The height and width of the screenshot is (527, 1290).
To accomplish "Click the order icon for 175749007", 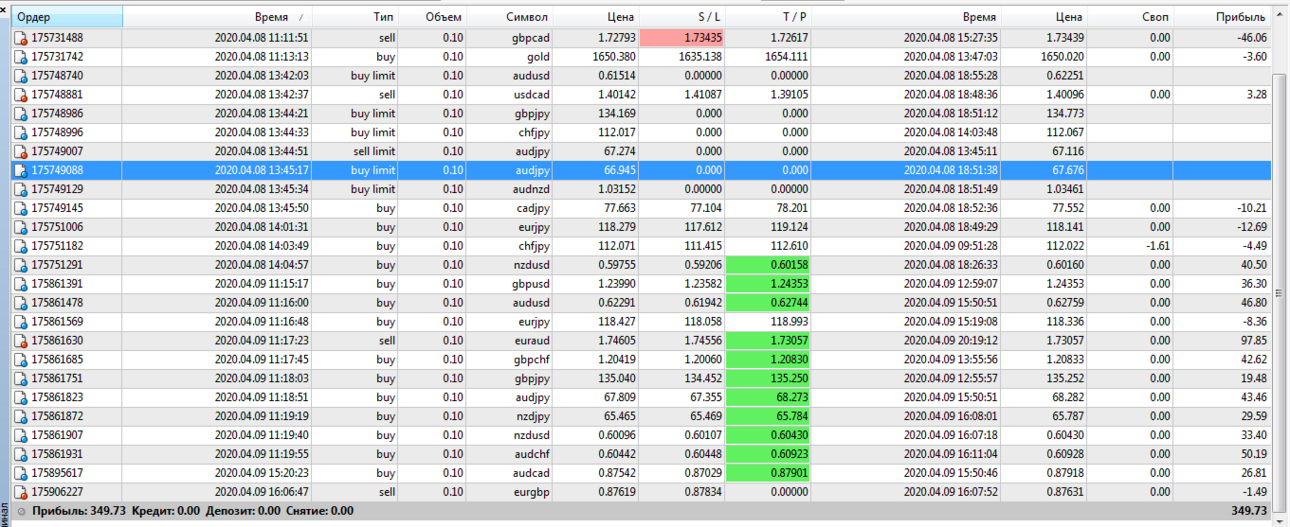I will 21,151.
